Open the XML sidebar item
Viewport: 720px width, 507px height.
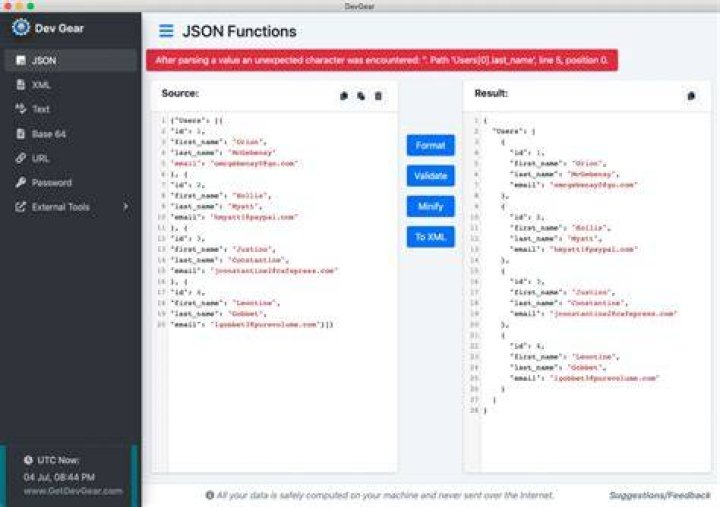(71, 85)
